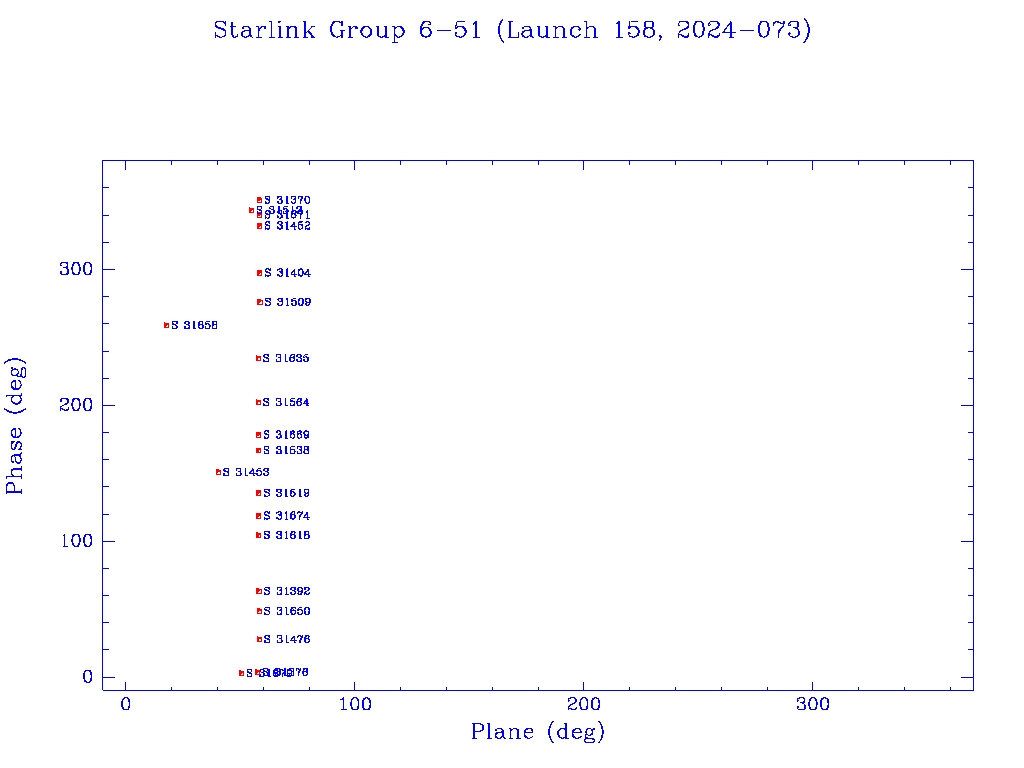Click the x-axis tick label '300'
1024x768 pixels.
click(812, 705)
